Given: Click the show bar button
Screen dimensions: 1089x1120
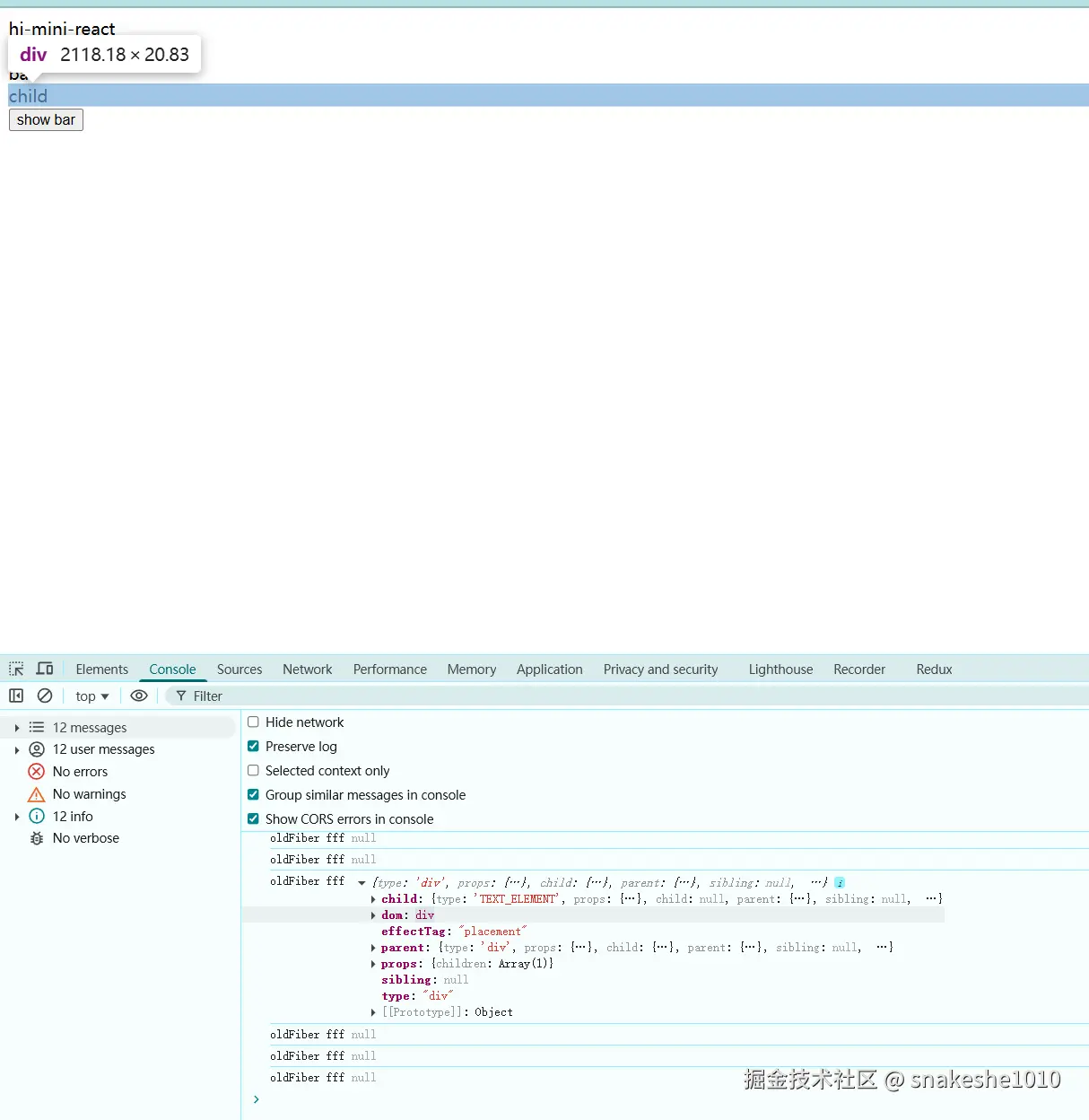Looking at the screenshot, I should tap(46, 120).
